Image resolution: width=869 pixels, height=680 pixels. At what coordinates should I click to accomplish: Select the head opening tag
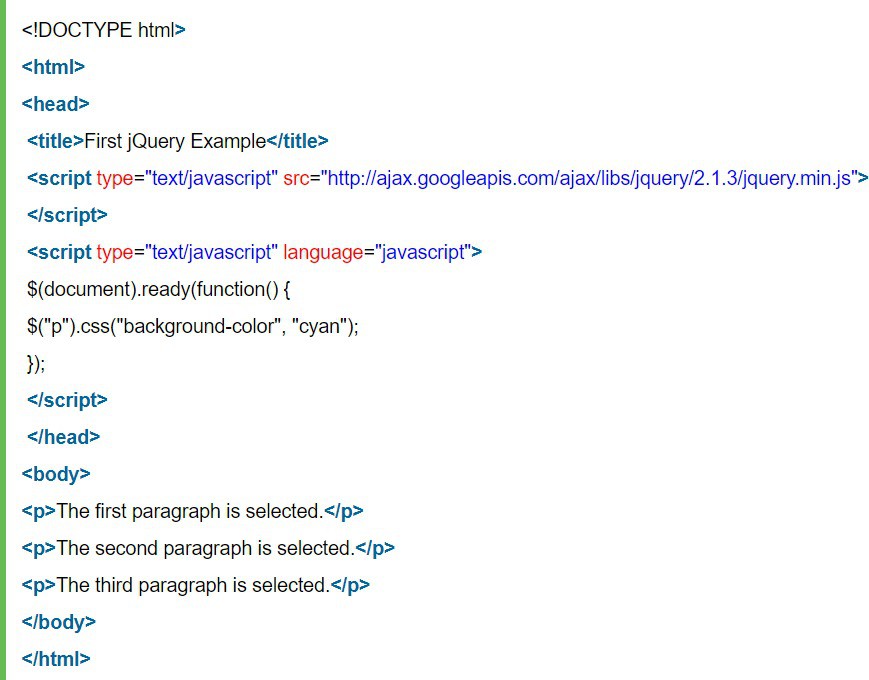55,104
